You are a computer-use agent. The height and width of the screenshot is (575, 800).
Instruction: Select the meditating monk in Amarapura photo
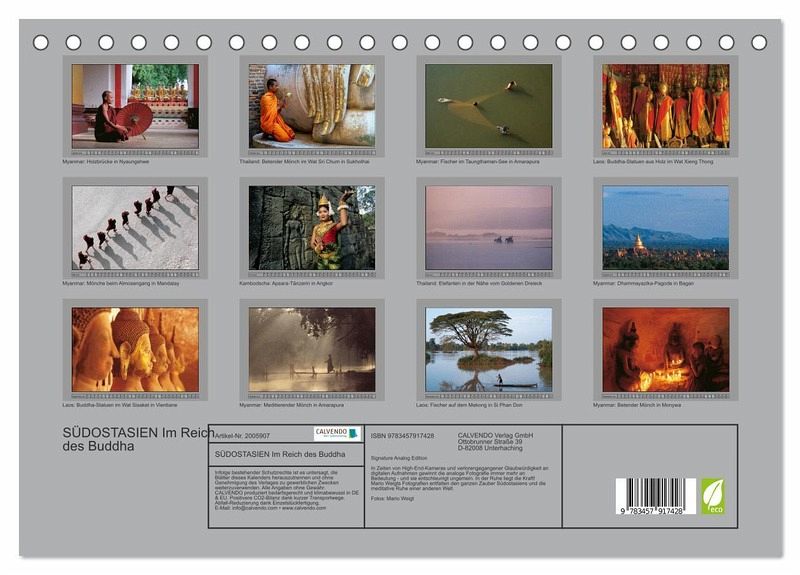point(312,349)
